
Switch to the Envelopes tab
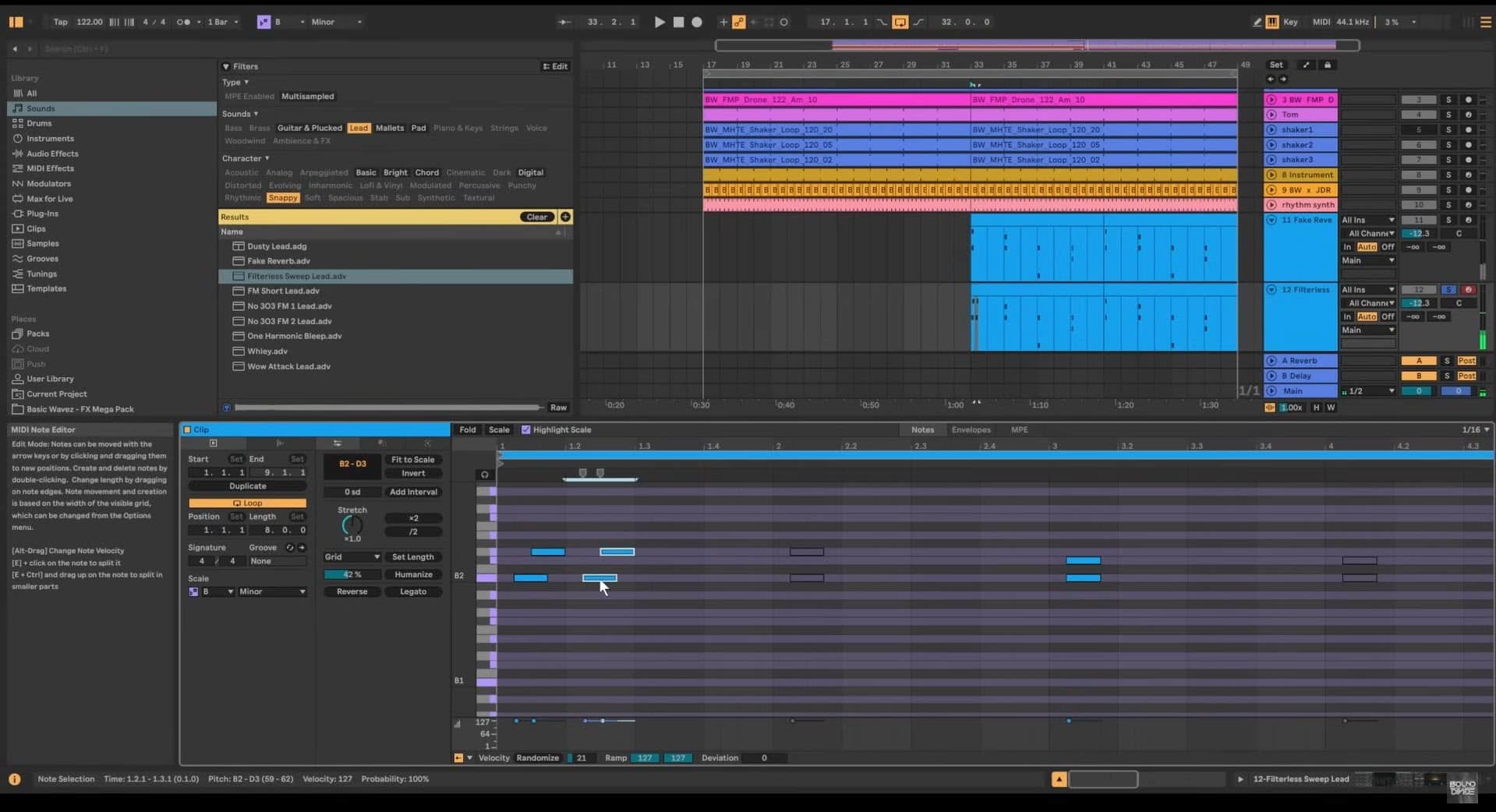tap(971, 429)
